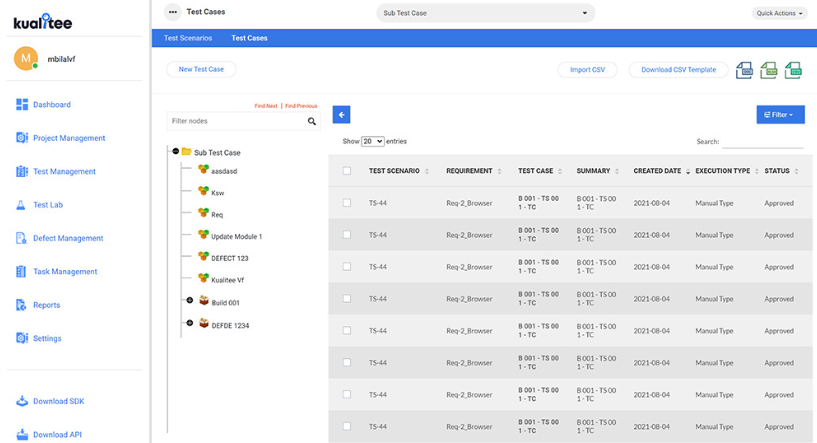
Task: Click the filter nodes search magnifier icon
Action: point(312,121)
